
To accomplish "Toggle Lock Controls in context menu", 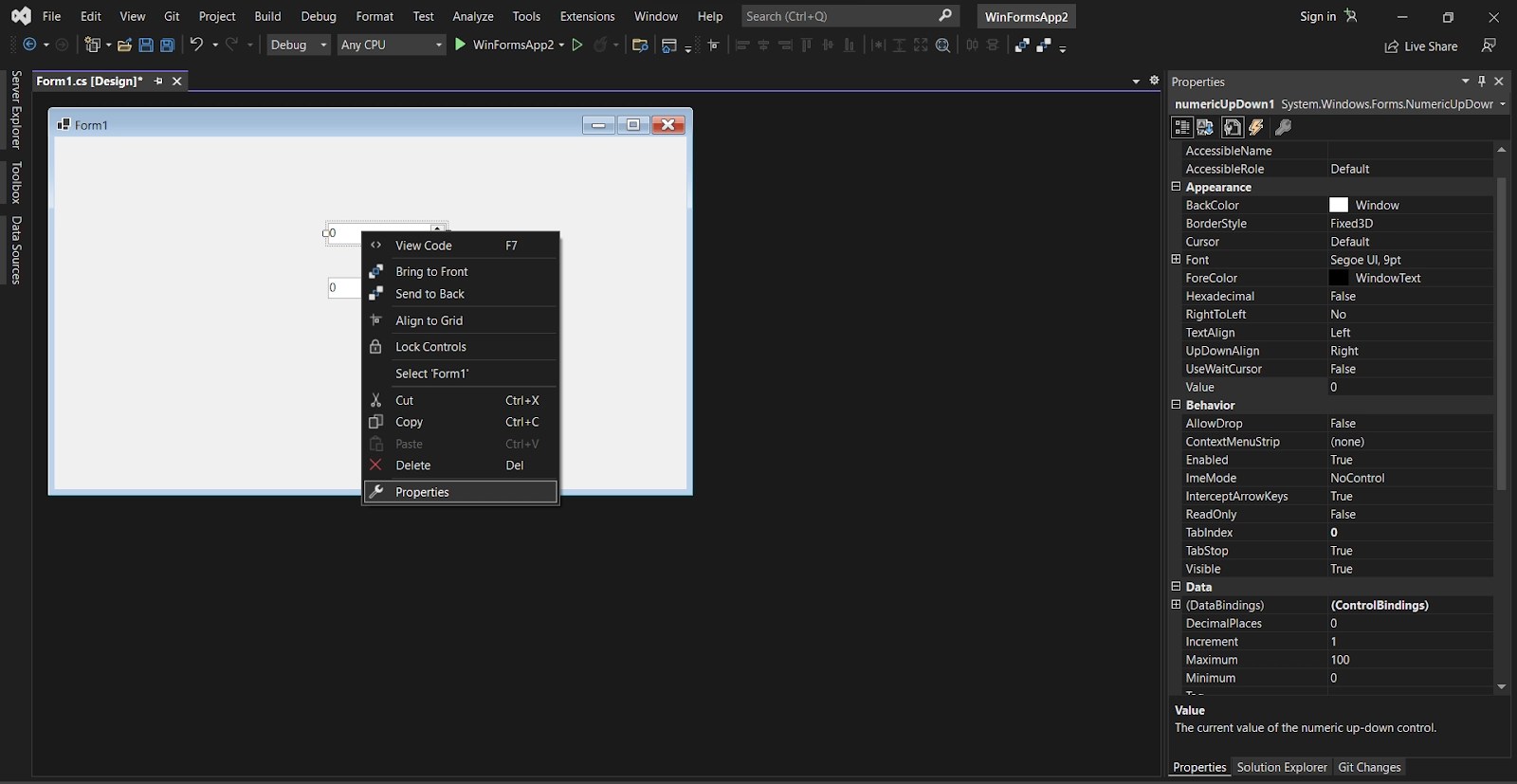I will (460, 347).
